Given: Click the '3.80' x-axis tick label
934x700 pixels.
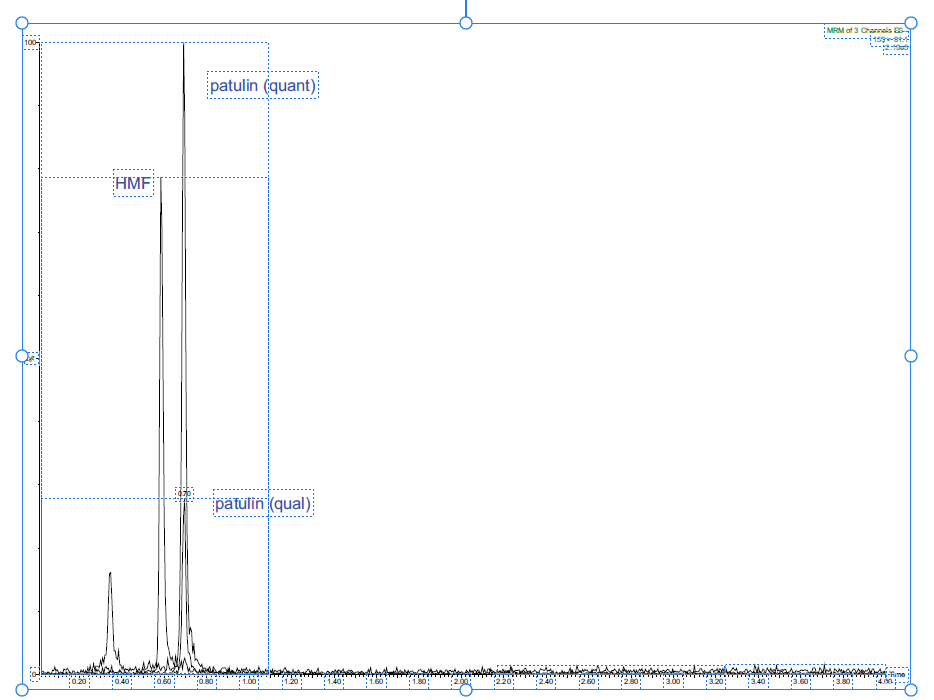Looking at the screenshot, I should 843,682.
